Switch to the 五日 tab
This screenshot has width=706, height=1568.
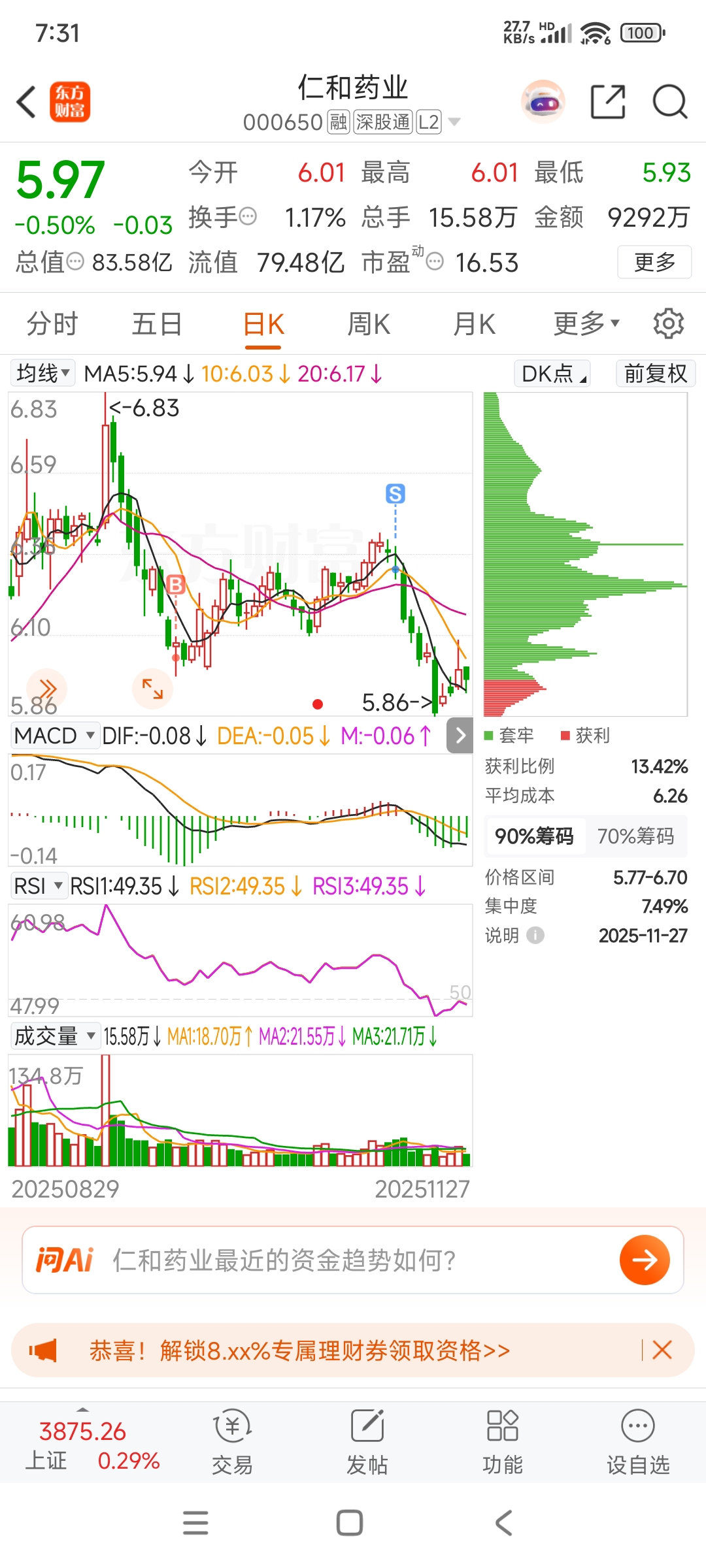[157, 323]
